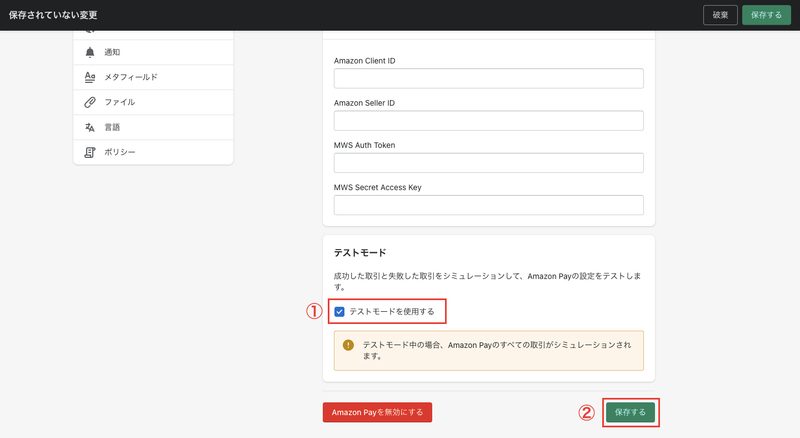Click Amazon Payを無効にする red button

click(377, 412)
